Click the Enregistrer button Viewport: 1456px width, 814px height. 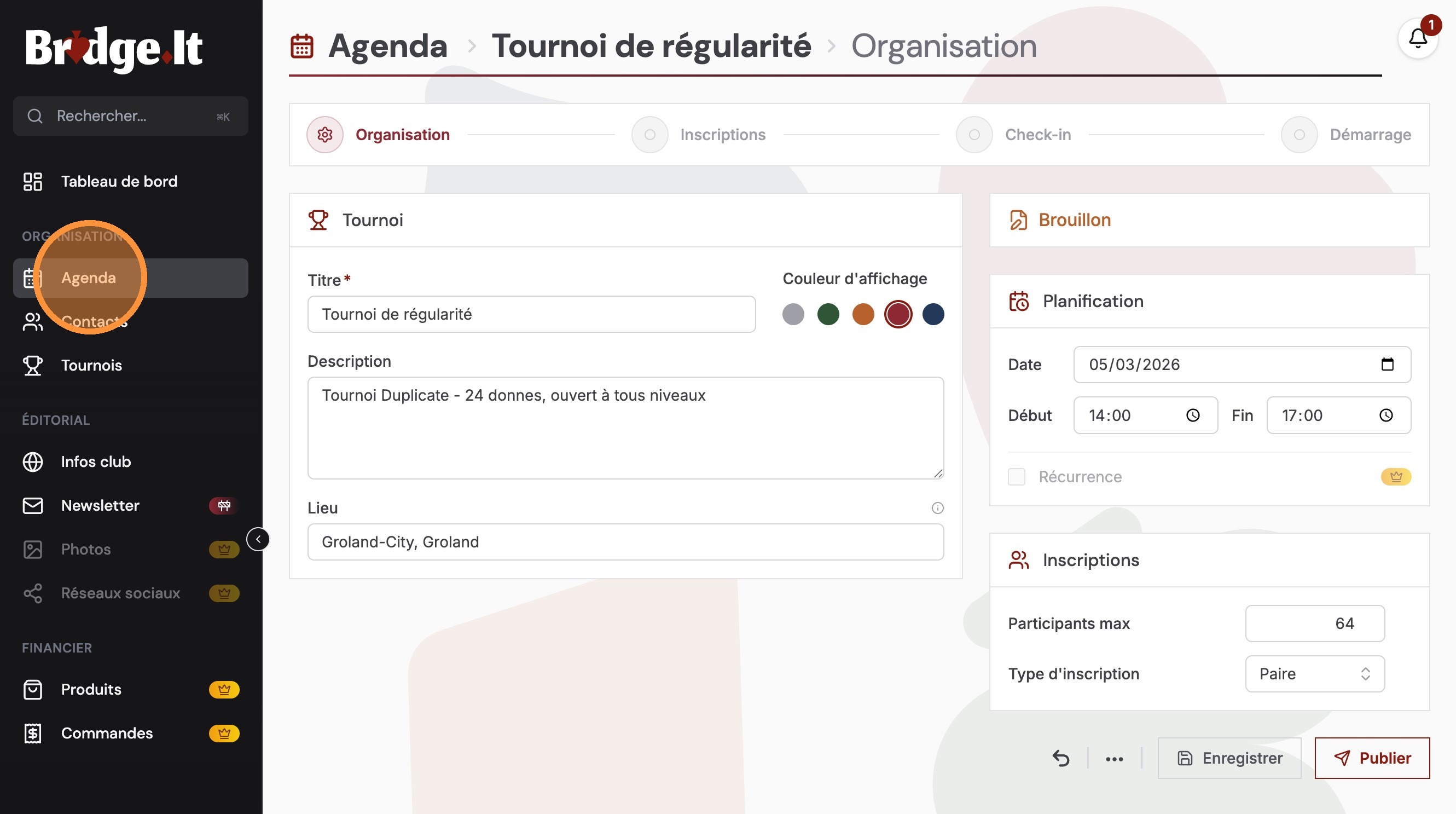pyautogui.click(x=1229, y=758)
